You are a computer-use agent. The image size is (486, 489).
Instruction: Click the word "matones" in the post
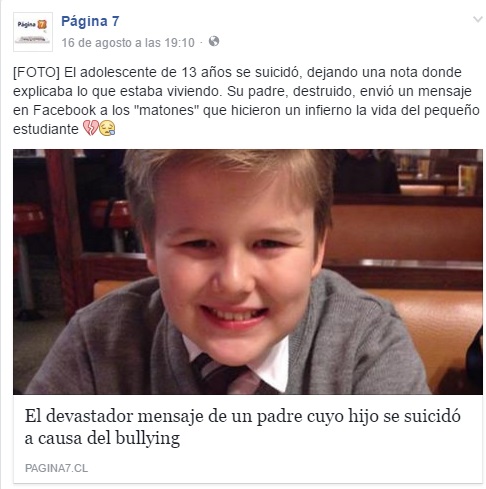click(168, 110)
